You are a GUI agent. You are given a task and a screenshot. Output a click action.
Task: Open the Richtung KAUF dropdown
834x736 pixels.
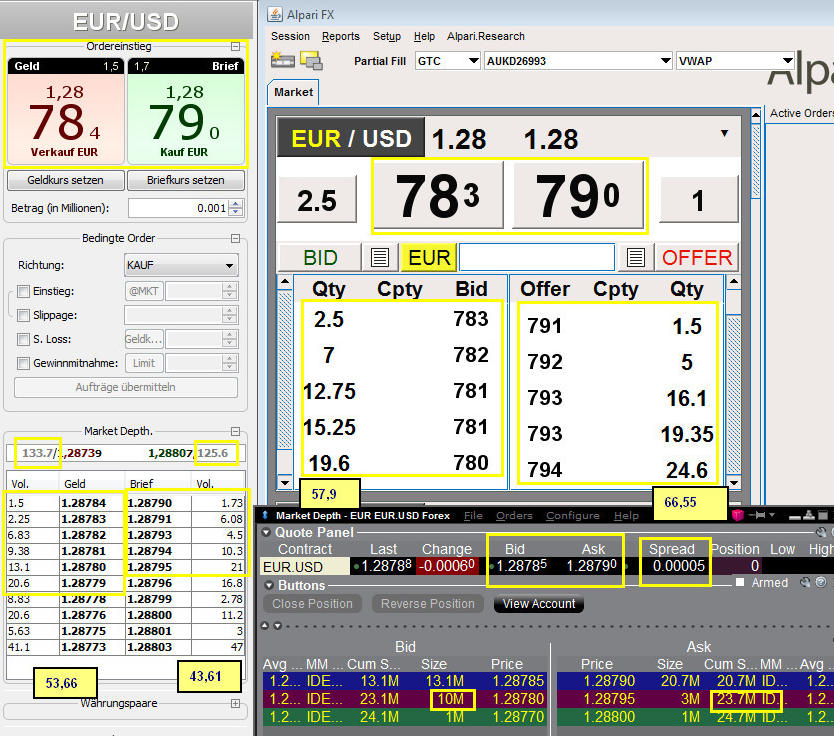(x=180, y=266)
